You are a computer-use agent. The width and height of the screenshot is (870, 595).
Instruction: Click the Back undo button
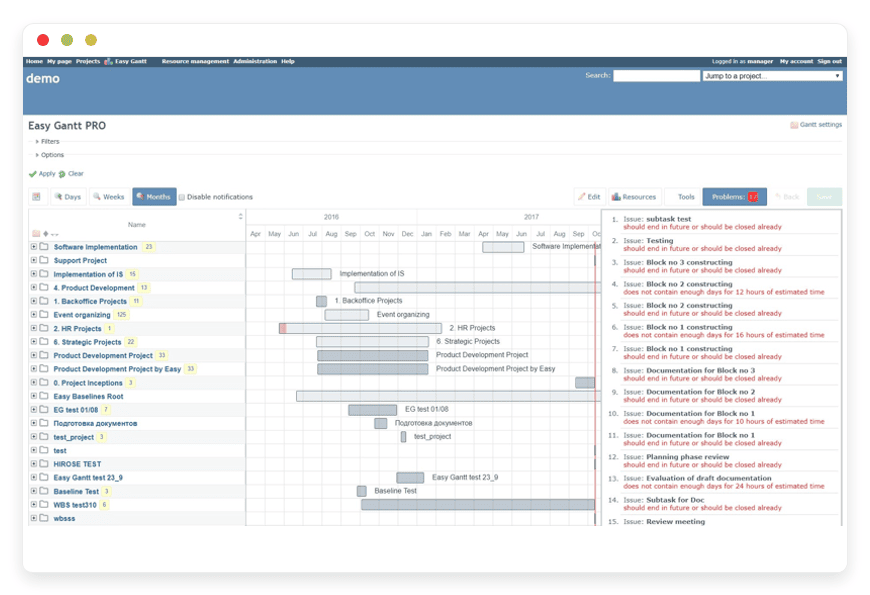[x=787, y=196]
